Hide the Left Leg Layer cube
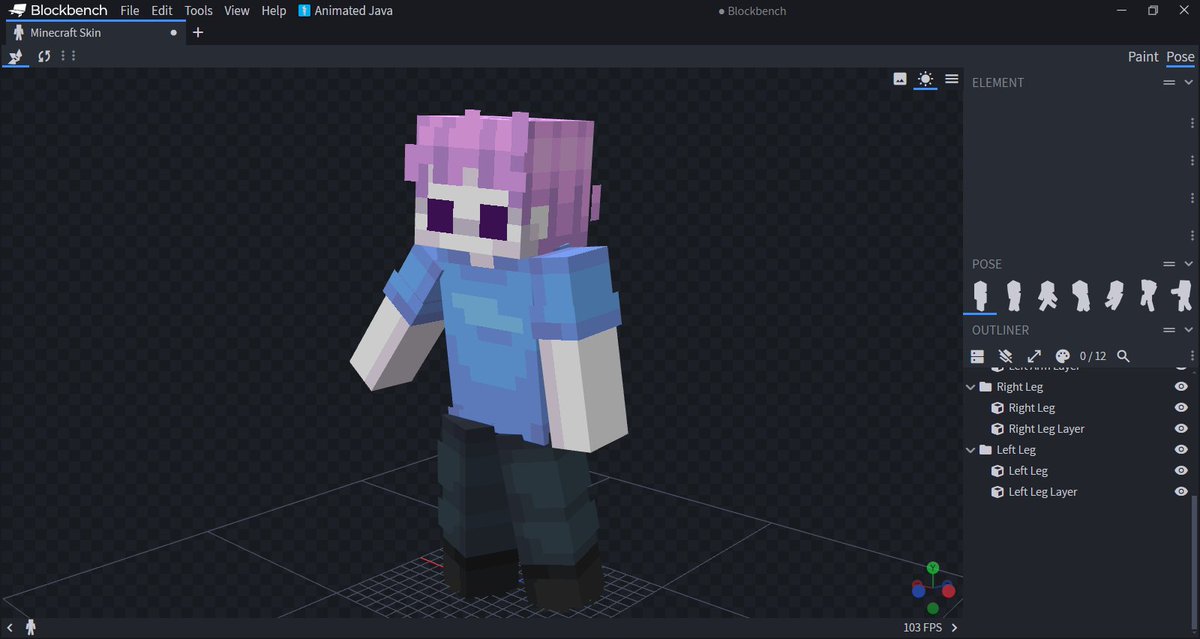Screen dimensions: 1200x639 pyautogui.click(x=1181, y=492)
